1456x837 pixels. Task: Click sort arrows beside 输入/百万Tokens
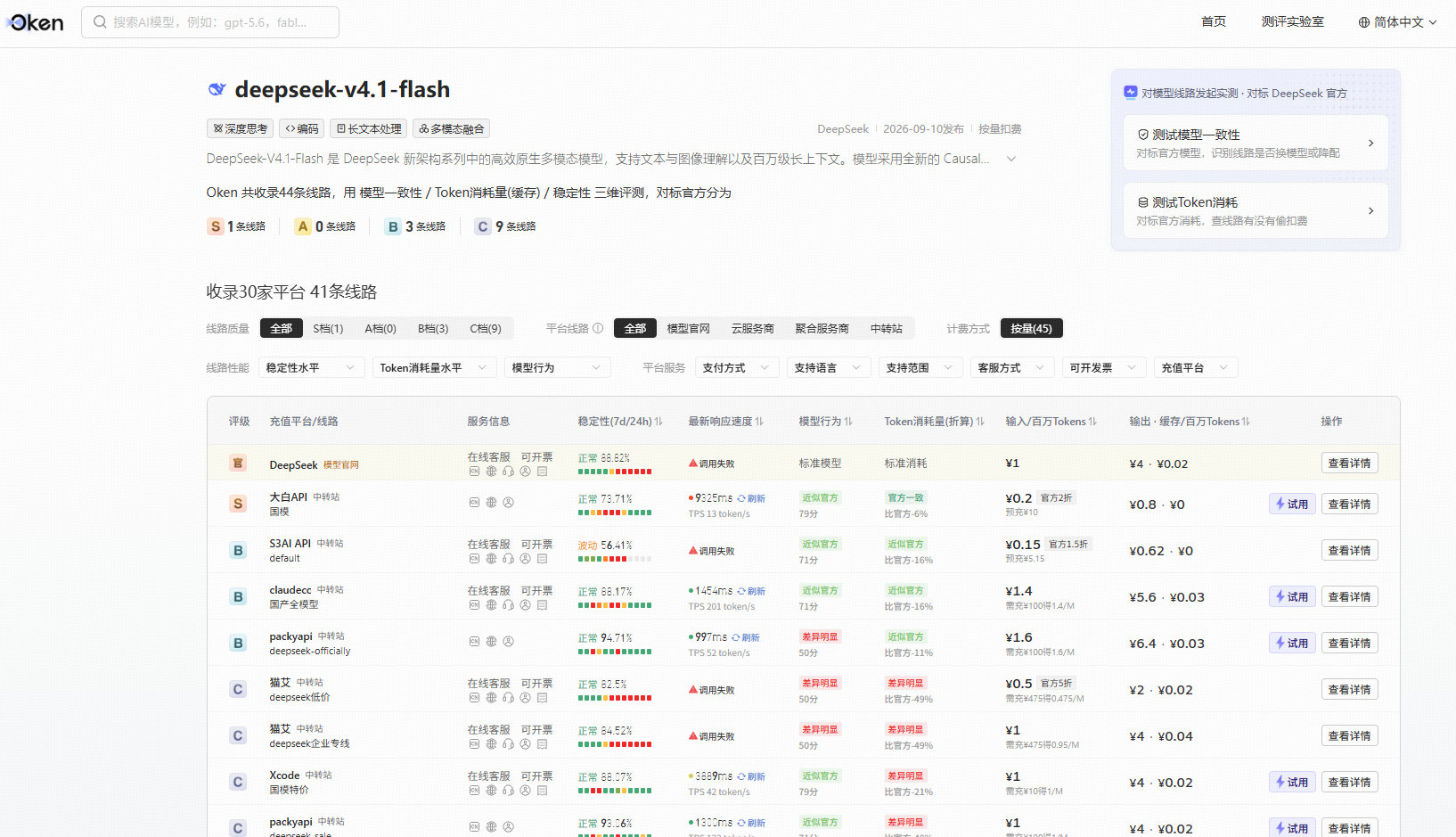1092,422
